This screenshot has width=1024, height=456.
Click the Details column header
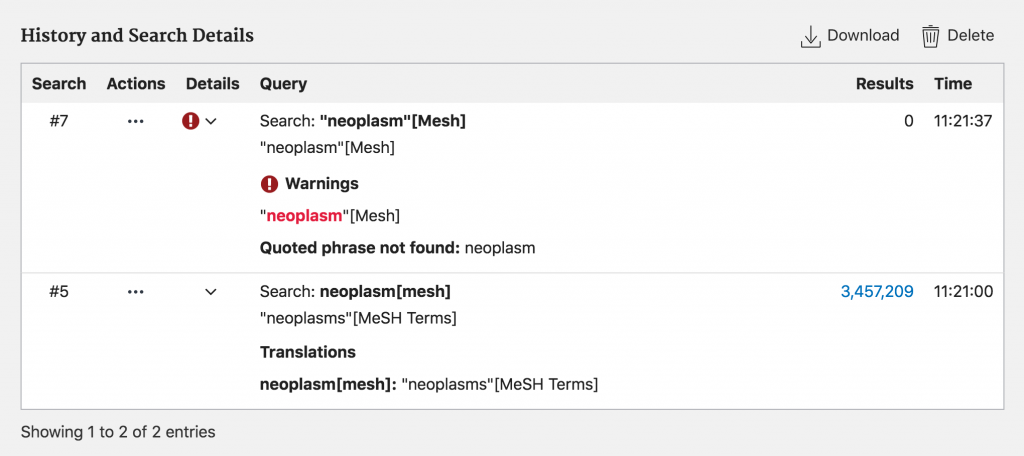[x=213, y=84]
